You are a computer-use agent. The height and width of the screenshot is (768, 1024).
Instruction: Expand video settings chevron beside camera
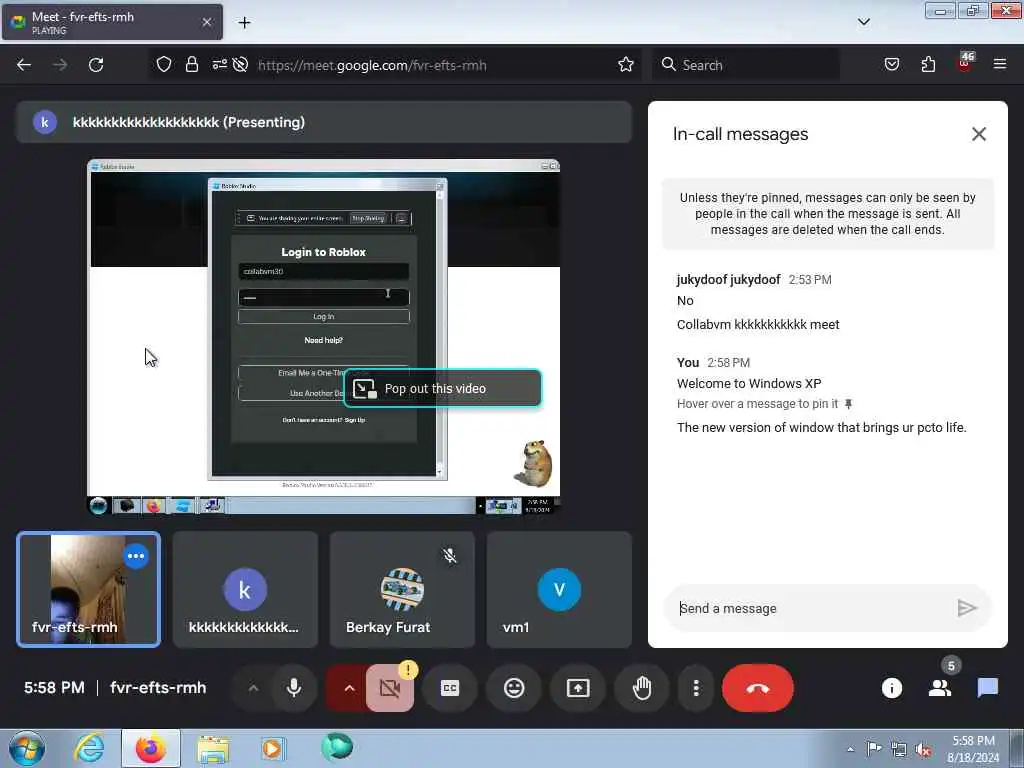point(349,688)
